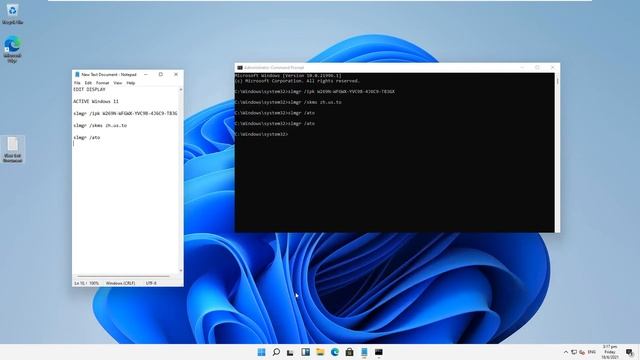Click Command Prompt vertical scrollbar
The width and height of the screenshot is (640, 360).
tap(557, 153)
